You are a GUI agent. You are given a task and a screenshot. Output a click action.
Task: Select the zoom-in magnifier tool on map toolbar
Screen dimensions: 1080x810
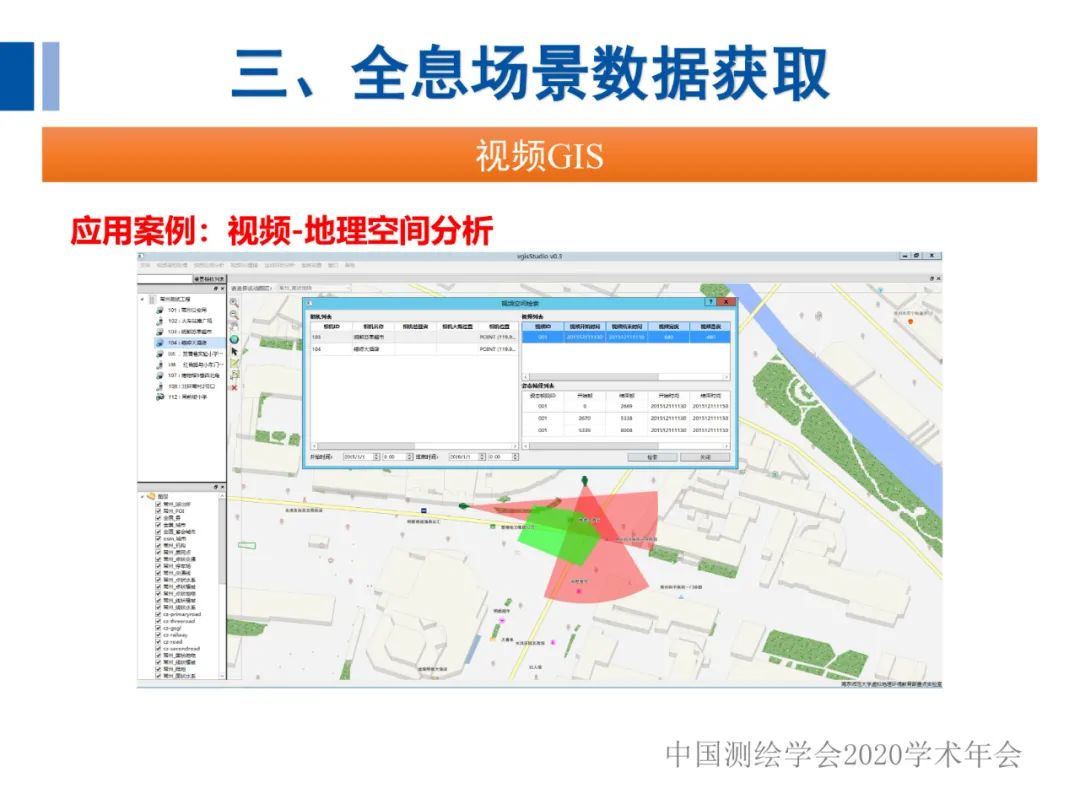click(234, 302)
